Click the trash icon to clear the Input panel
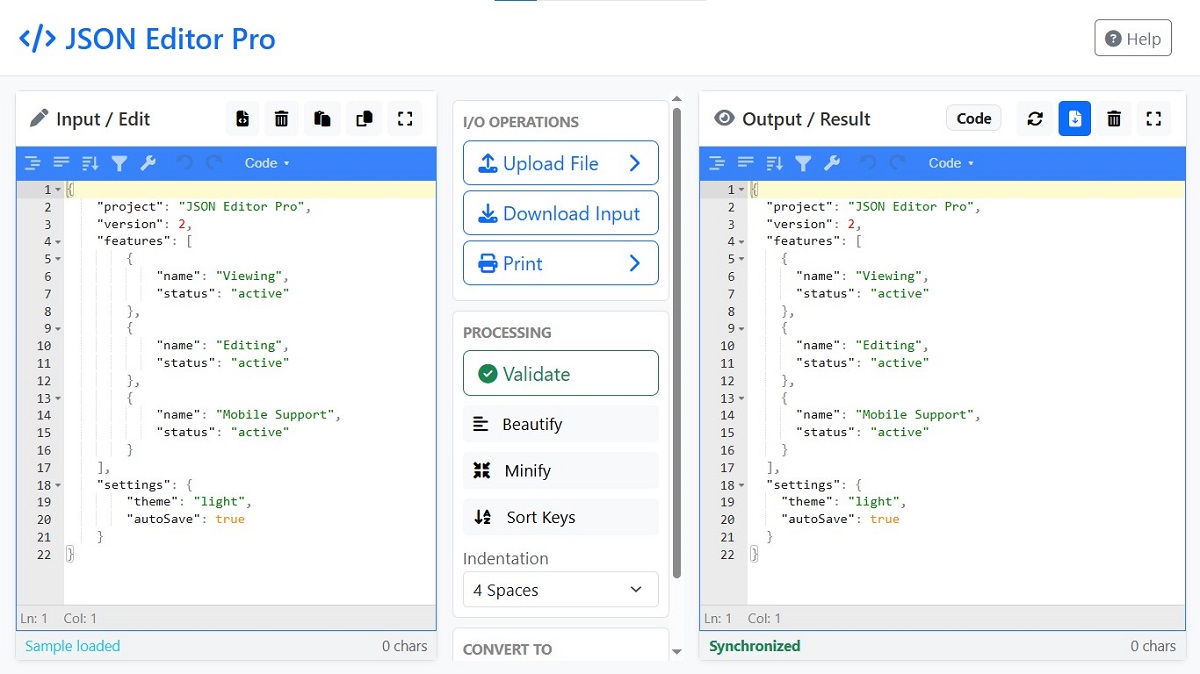 pyautogui.click(x=281, y=118)
